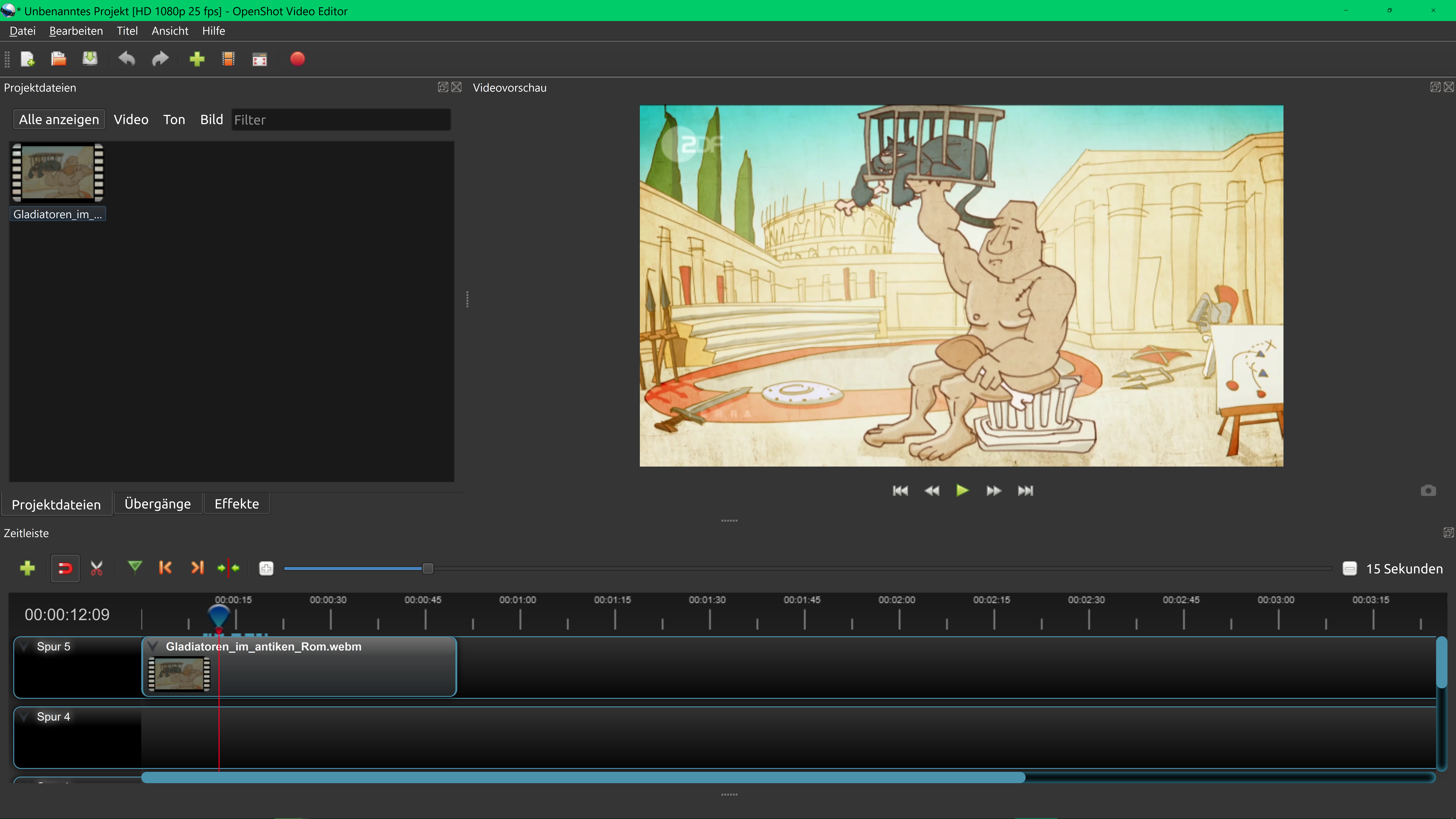Click the Choose Profile film icon
Screen dimensions: 1456x819
pyautogui.click(x=228, y=59)
